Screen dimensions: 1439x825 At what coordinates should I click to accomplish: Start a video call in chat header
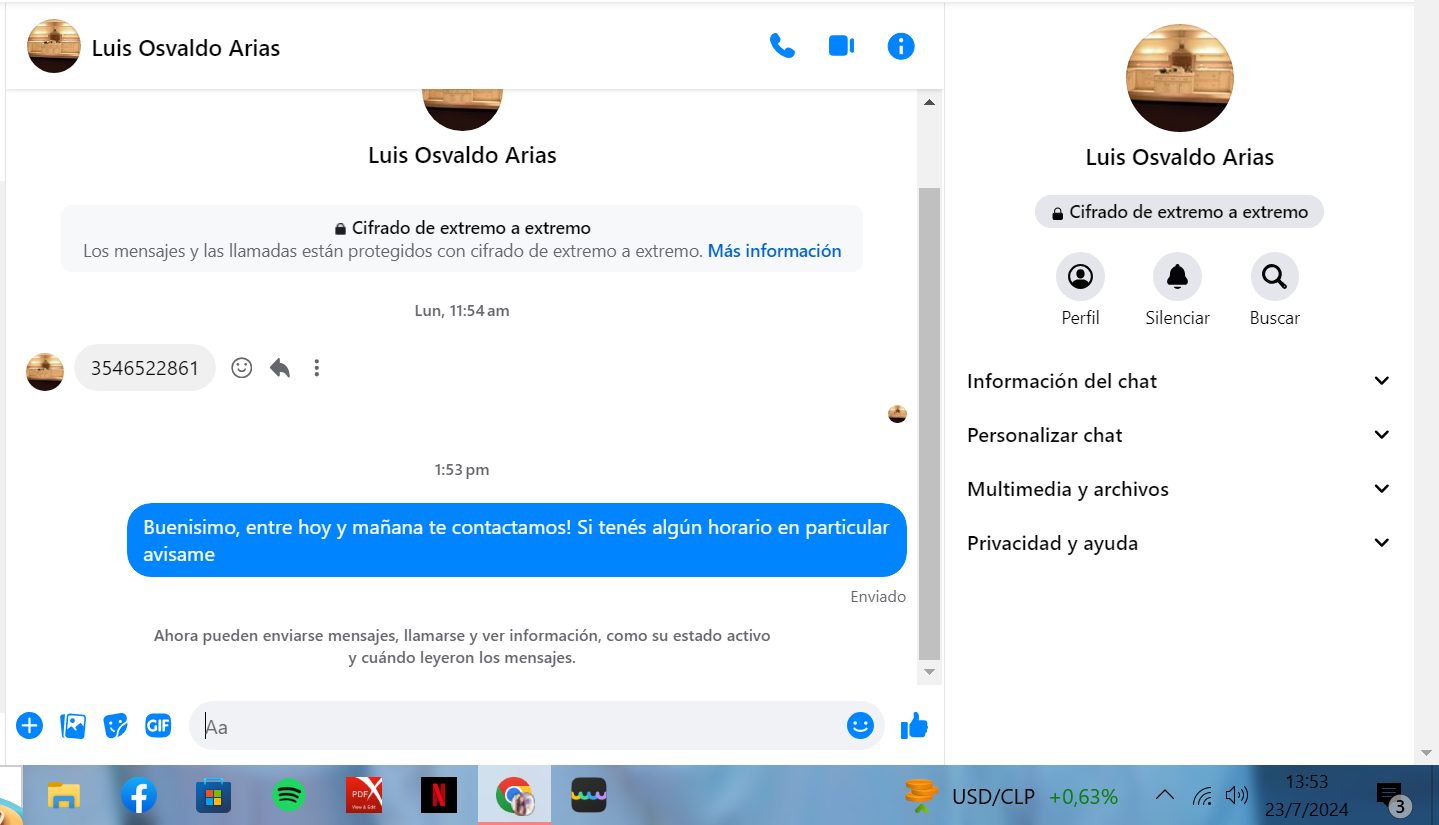[x=841, y=46]
